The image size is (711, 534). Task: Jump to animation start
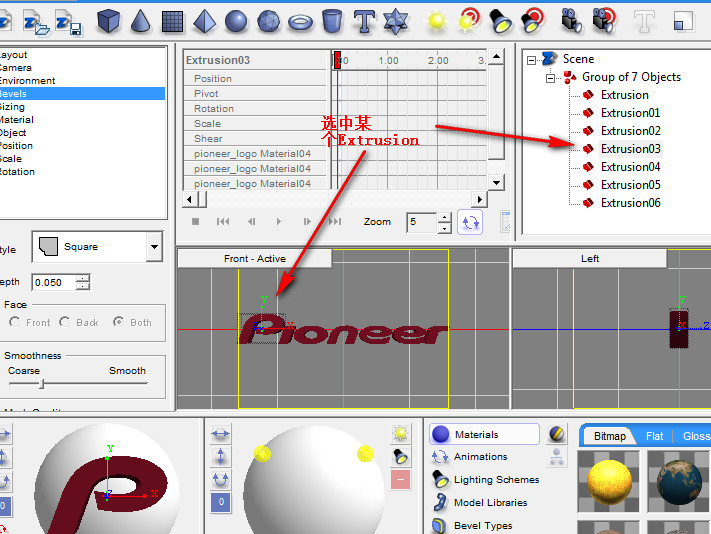(x=223, y=222)
